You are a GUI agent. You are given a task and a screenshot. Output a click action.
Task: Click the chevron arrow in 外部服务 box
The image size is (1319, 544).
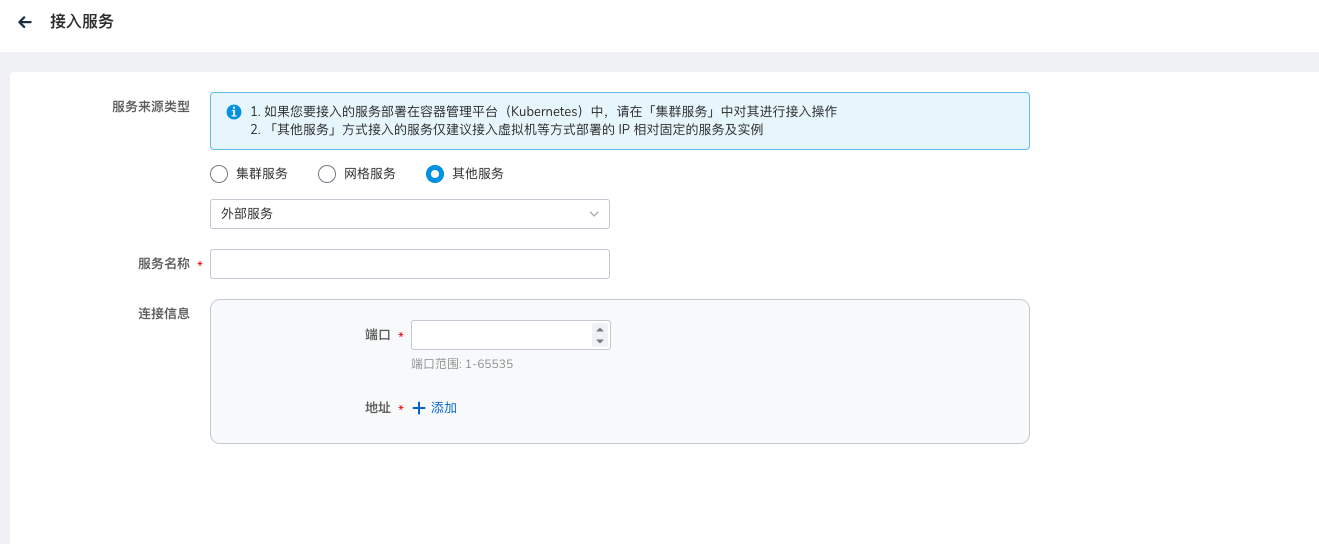[594, 214]
